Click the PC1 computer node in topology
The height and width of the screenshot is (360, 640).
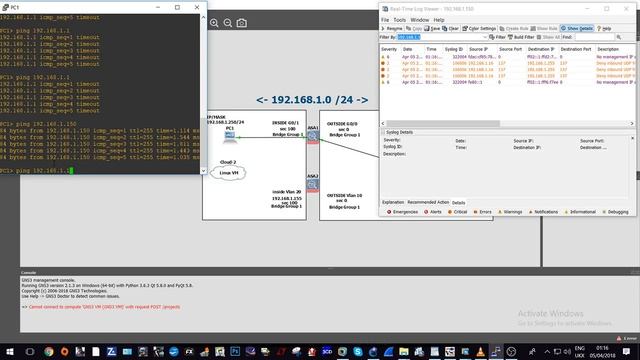(230, 137)
